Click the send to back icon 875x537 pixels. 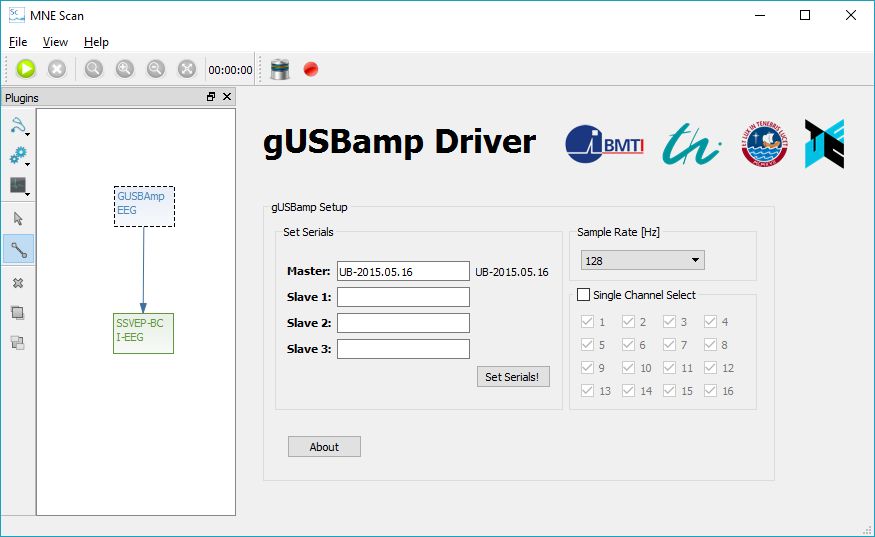click(x=18, y=343)
